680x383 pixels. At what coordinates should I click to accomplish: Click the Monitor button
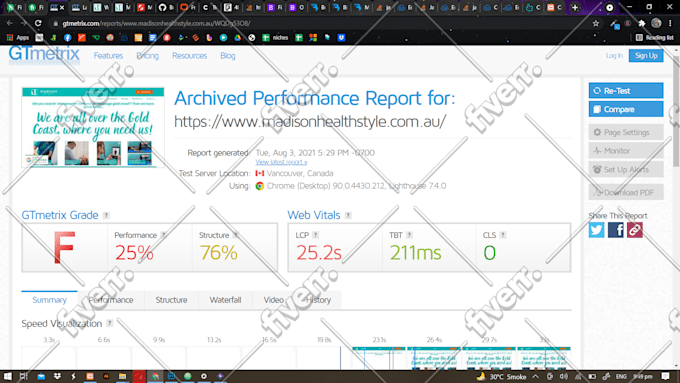tap(626, 151)
